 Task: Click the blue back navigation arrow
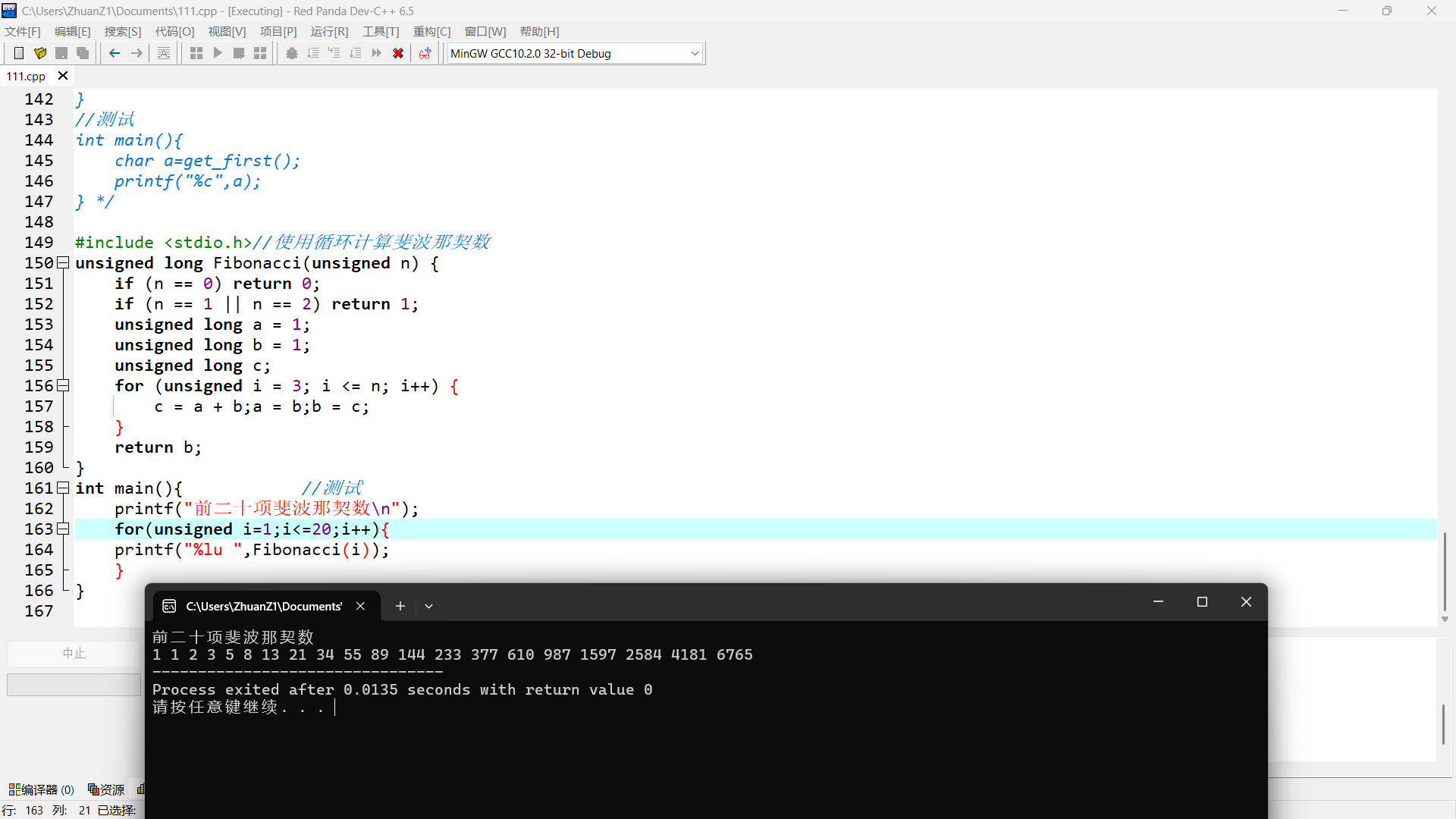(x=115, y=53)
